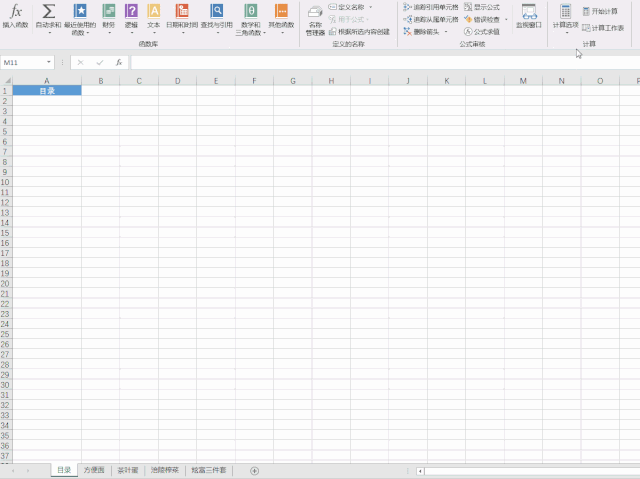This screenshot has height=479, width=640.
Task: Open the 文本 text functions icon
Action: (x=153, y=14)
